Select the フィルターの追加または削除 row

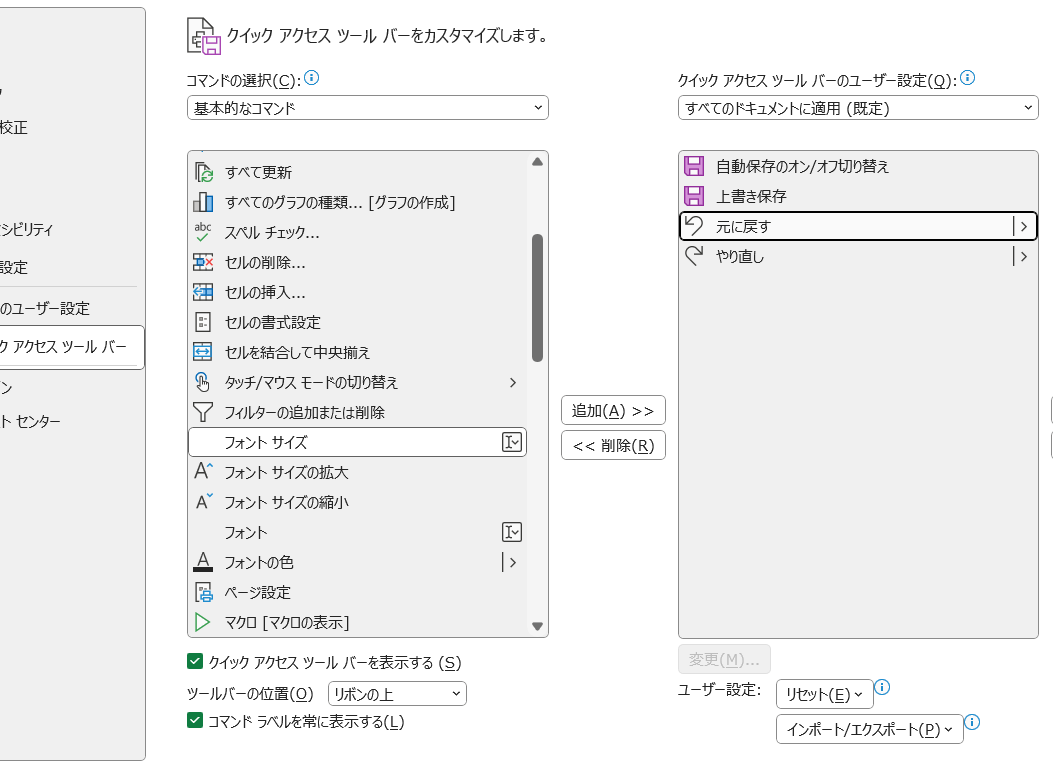[x=357, y=412]
